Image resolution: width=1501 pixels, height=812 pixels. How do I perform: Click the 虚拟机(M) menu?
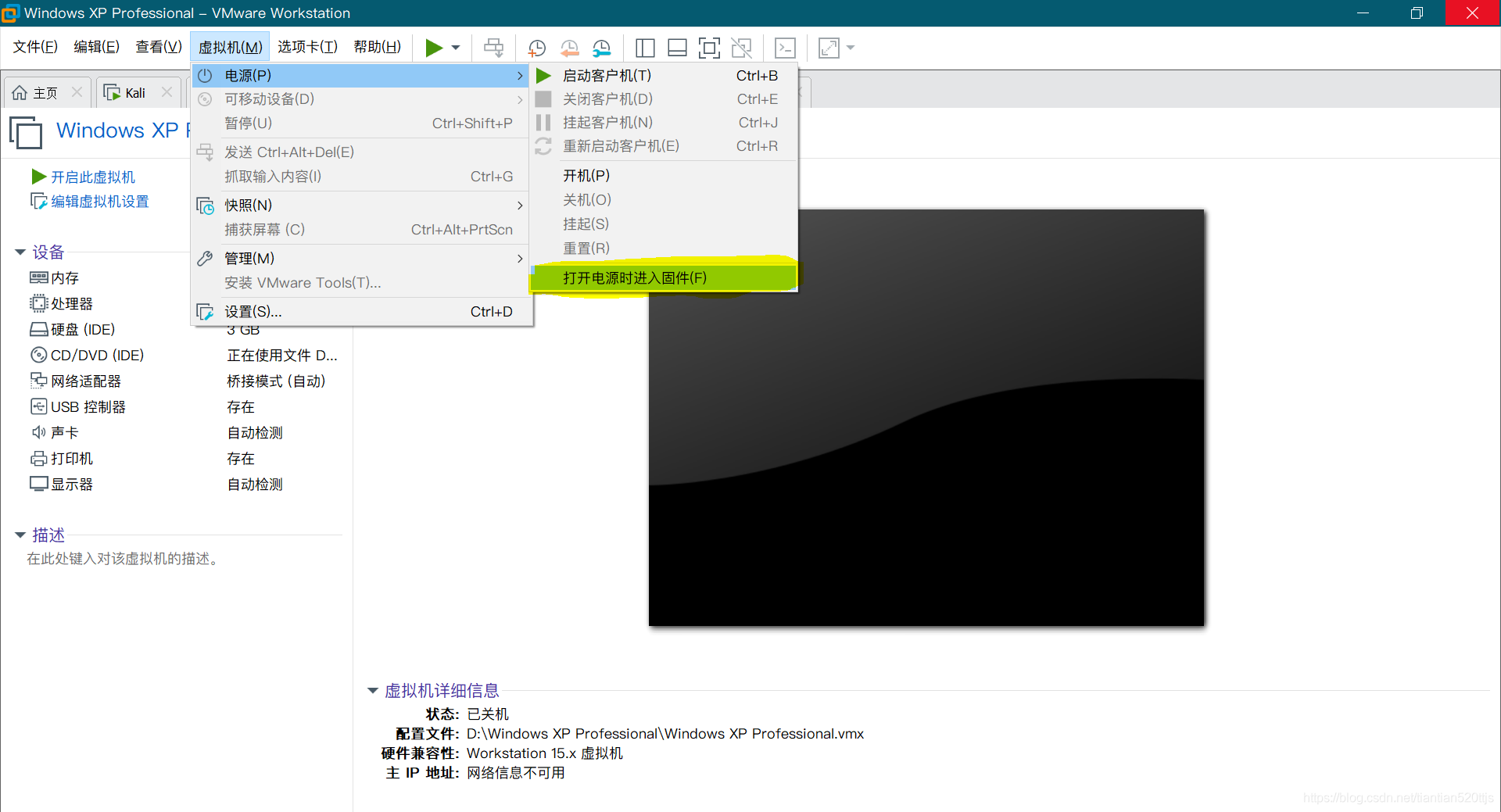click(230, 47)
